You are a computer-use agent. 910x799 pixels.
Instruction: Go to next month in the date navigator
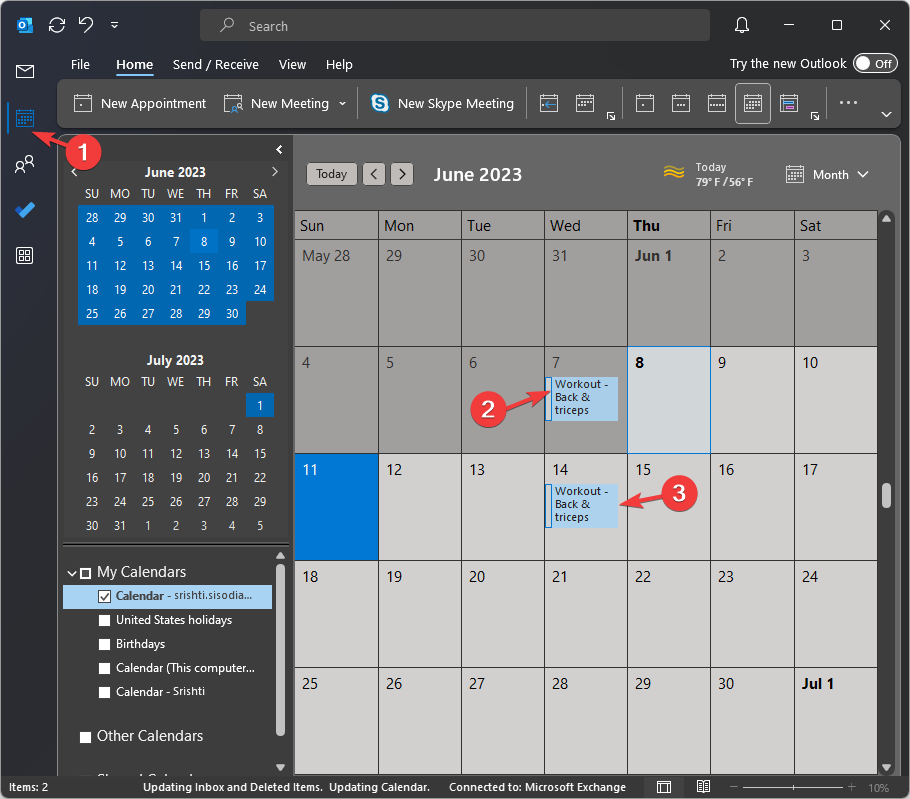(275, 172)
